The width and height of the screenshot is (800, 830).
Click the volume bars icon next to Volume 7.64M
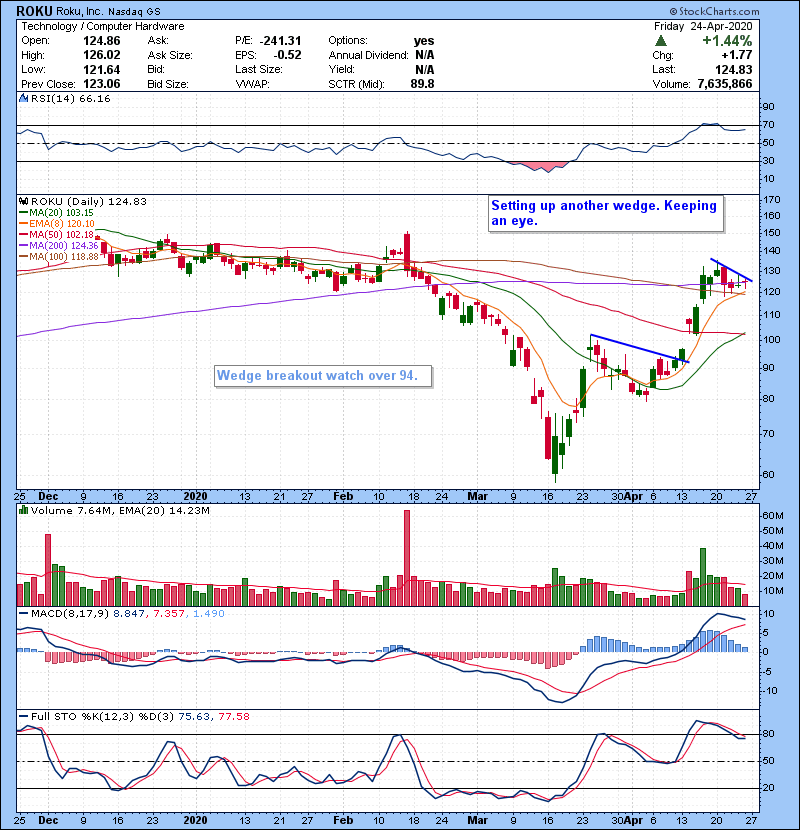(x=23, y=510)
